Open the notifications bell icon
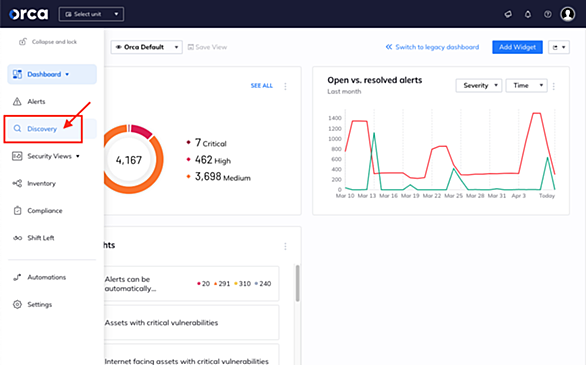Image resolution: width=586 pixels, height=365 pixels. 528,14
